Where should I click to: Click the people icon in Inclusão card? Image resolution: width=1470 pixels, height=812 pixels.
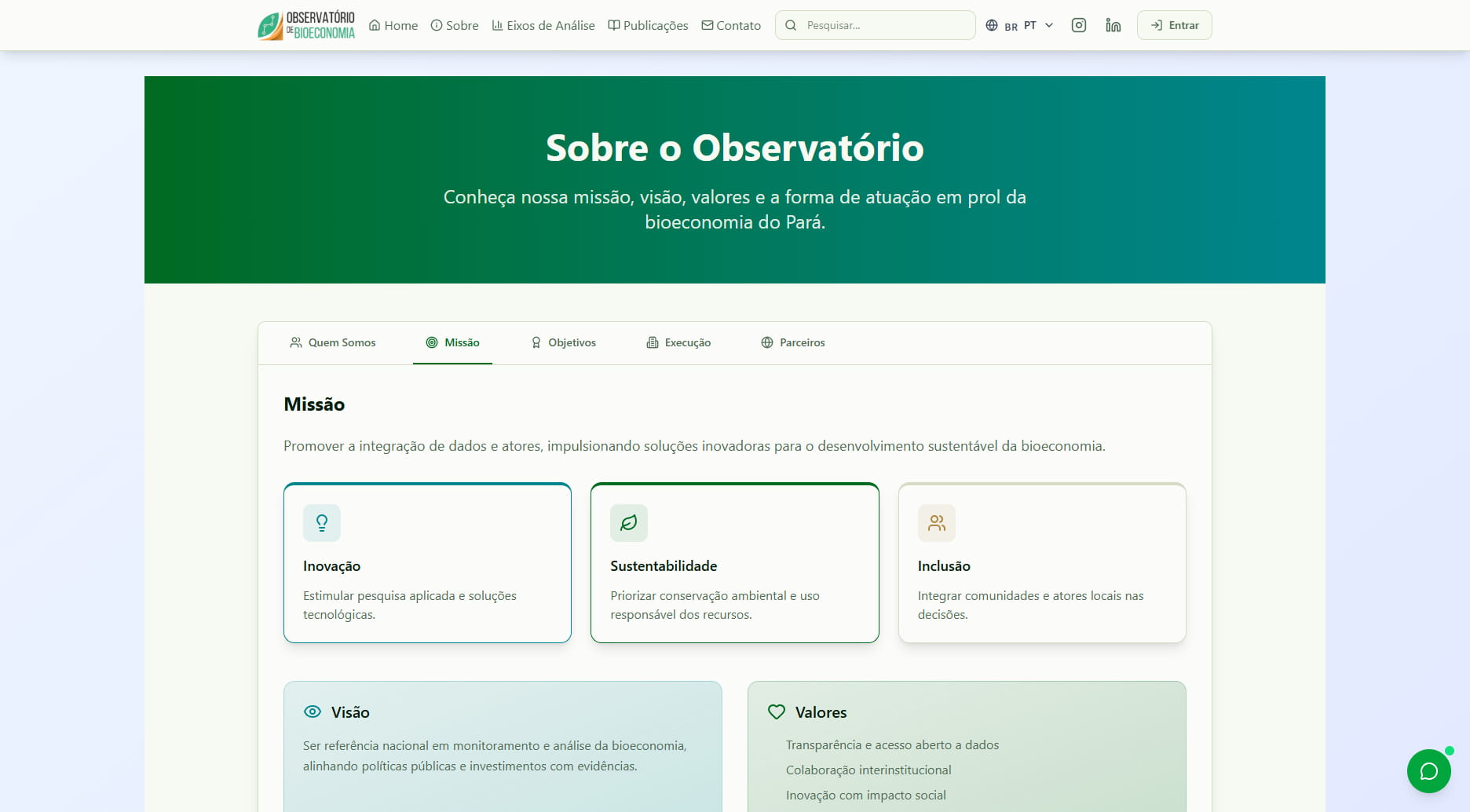[937, 523]
